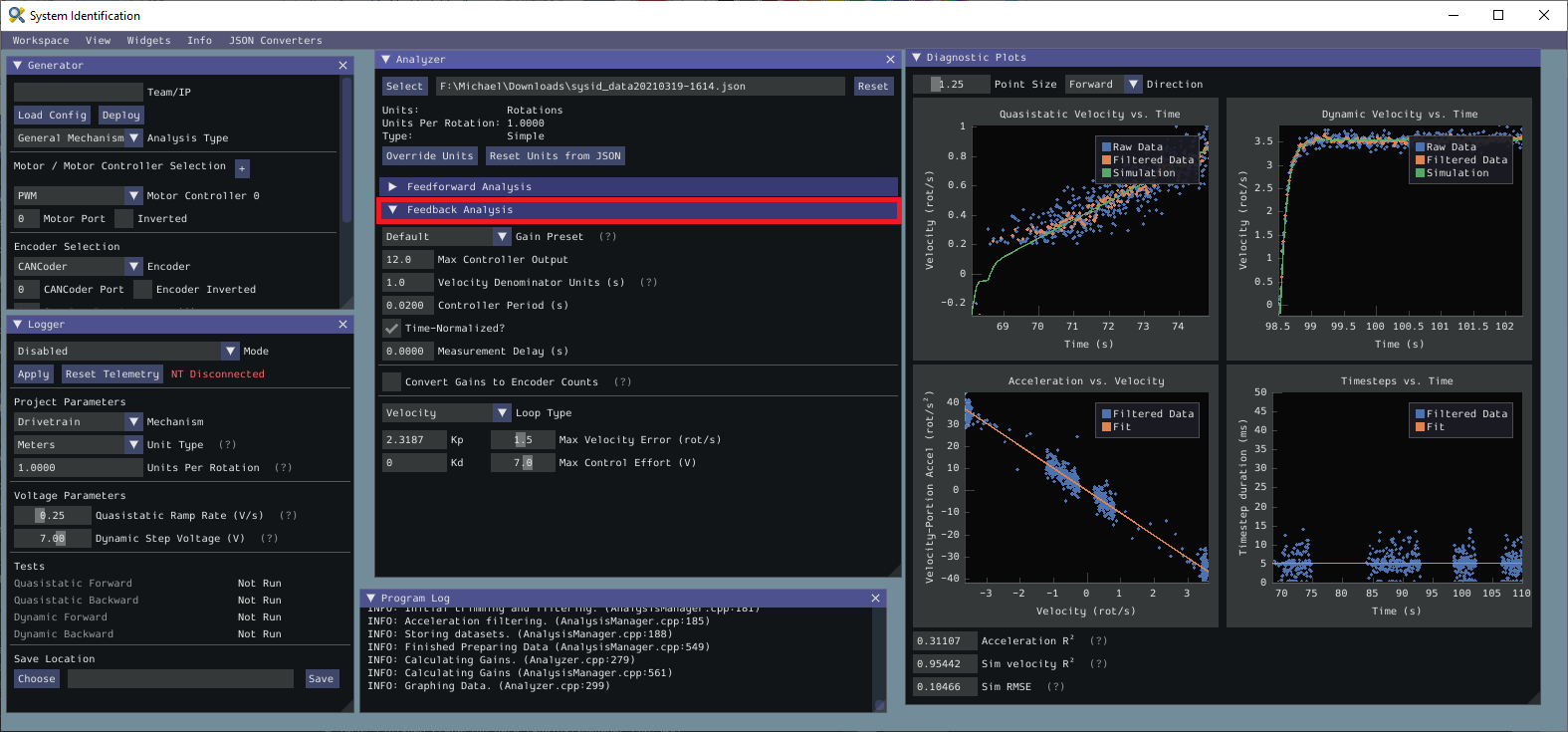Adjust the Max Control Effort slider
This screenshot has height=732, width=1568.
coord(523,463)
